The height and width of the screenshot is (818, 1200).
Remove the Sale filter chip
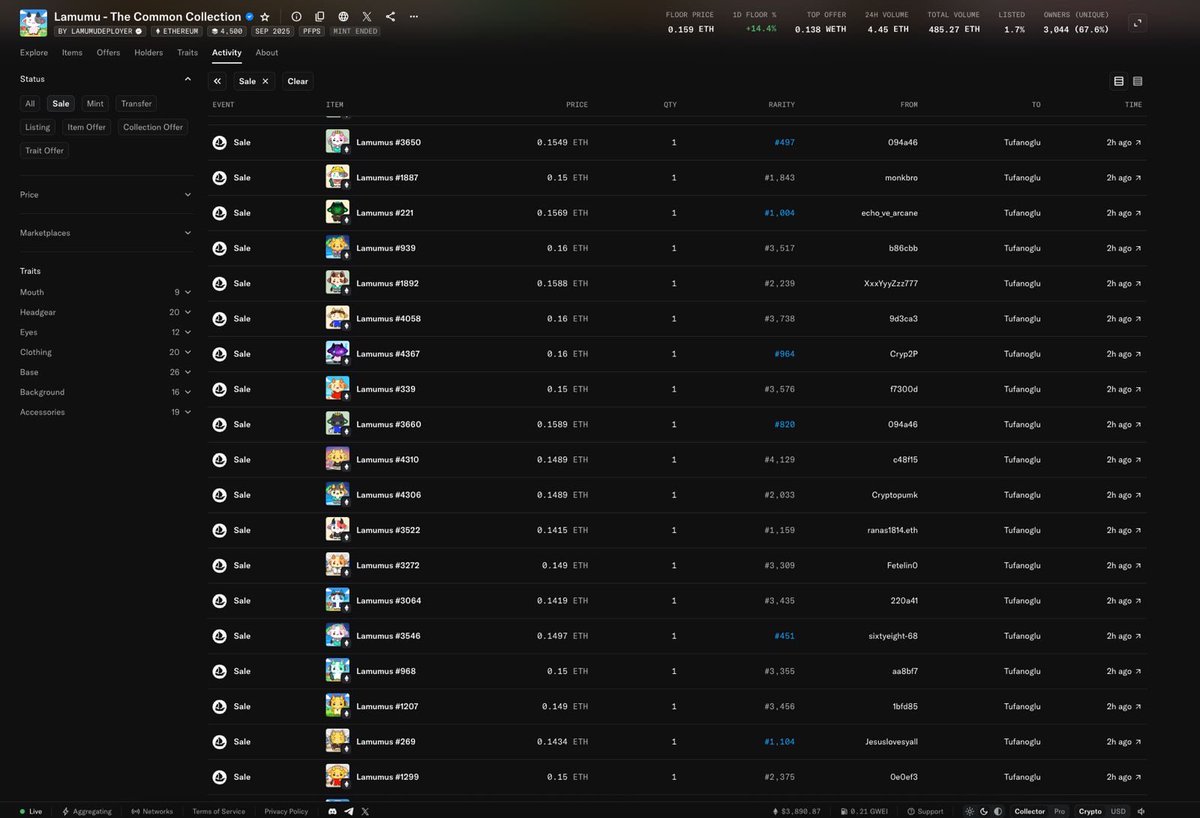(x=265, y=81)
